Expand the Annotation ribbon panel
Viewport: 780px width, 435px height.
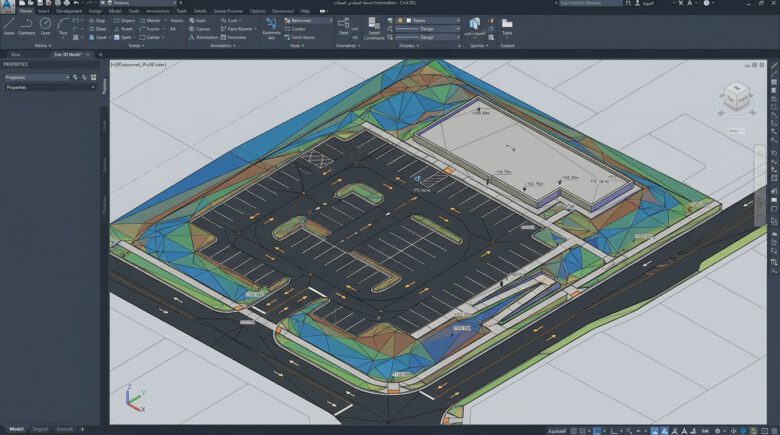click(x=222, y=45)
